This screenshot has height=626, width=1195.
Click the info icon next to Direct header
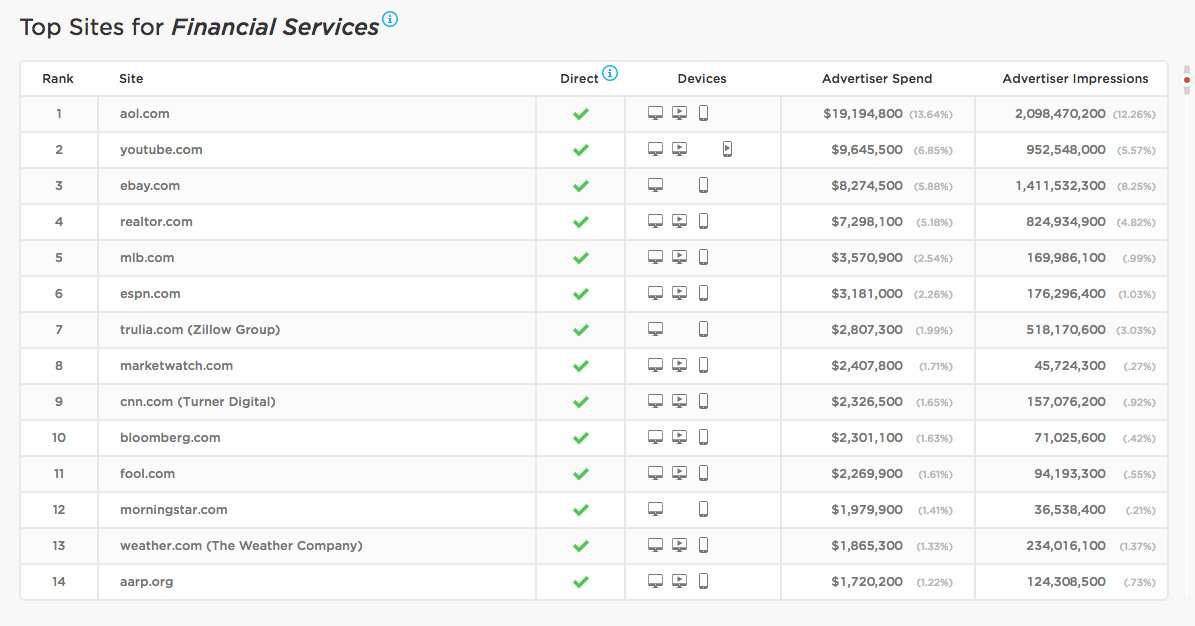pyautogui.click(x=610, y=74)
